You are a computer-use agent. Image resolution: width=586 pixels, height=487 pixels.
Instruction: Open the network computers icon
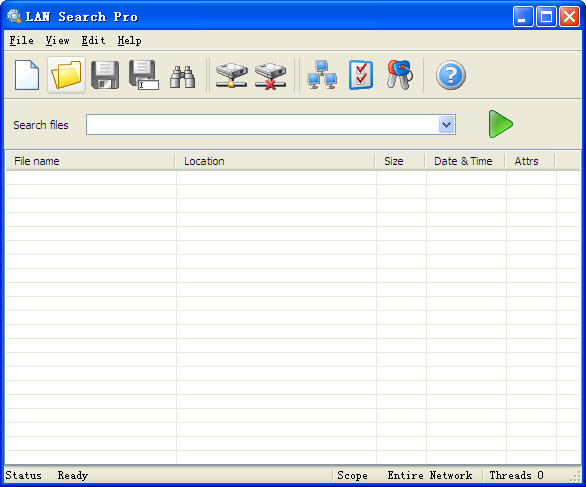coord(322,75)
